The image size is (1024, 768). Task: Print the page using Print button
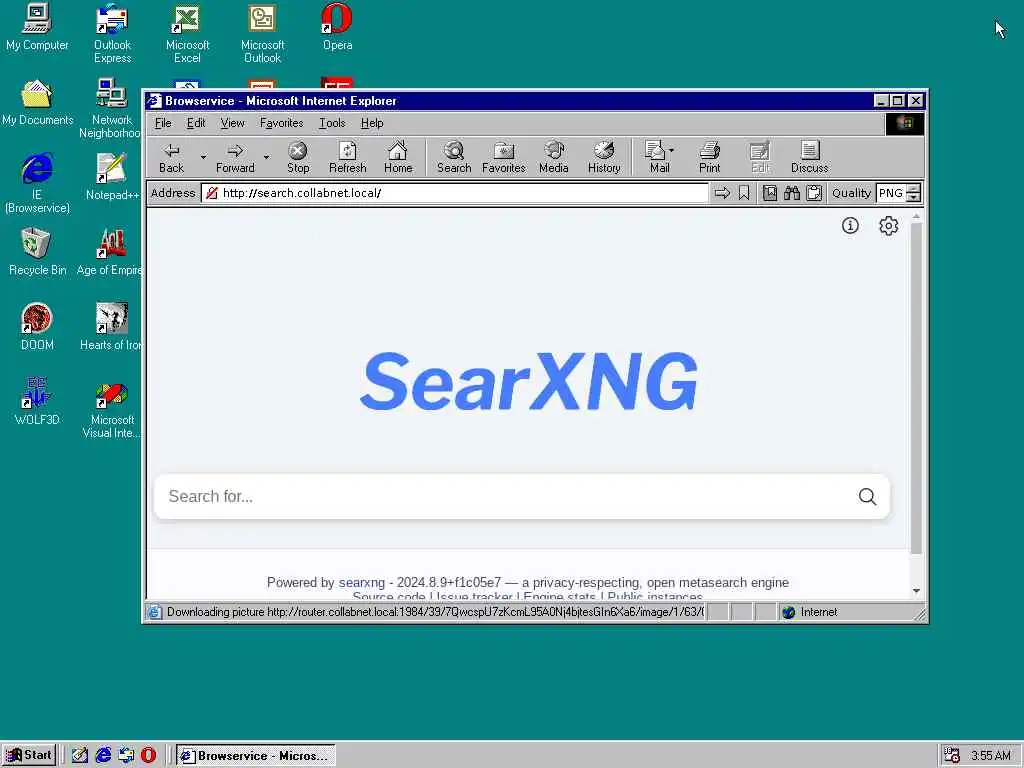(709, 158)
